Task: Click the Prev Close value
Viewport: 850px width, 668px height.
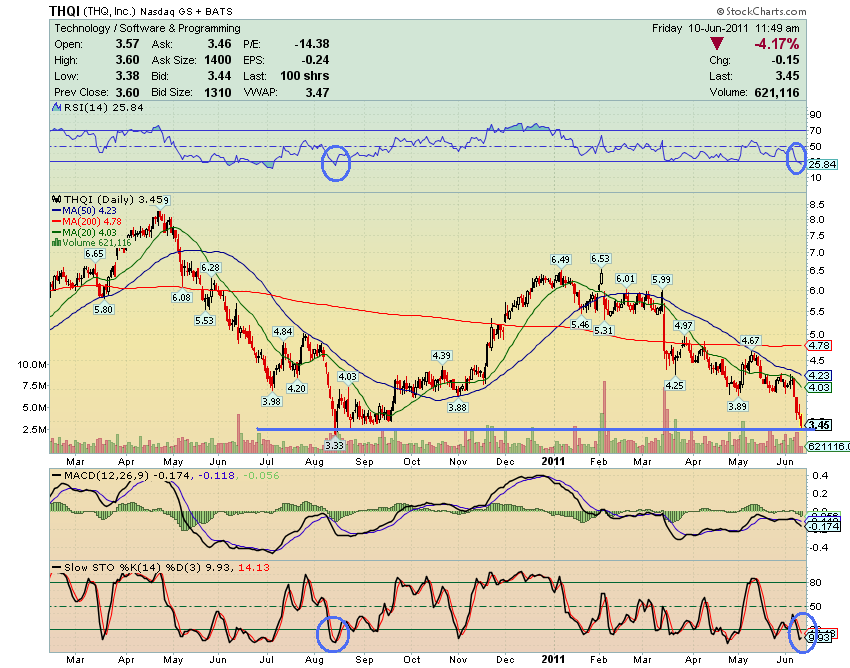Action: (x=127, y=92)
